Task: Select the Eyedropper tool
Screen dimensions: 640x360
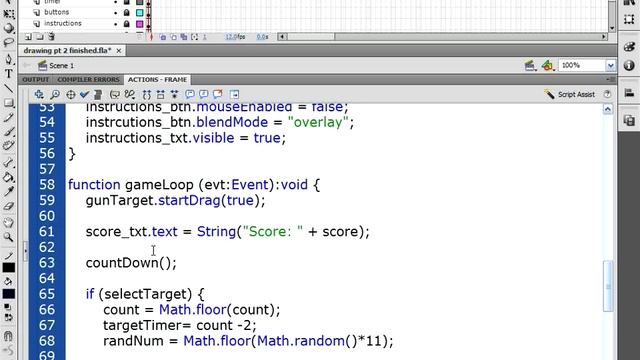Action: click(x=9, y=191)
